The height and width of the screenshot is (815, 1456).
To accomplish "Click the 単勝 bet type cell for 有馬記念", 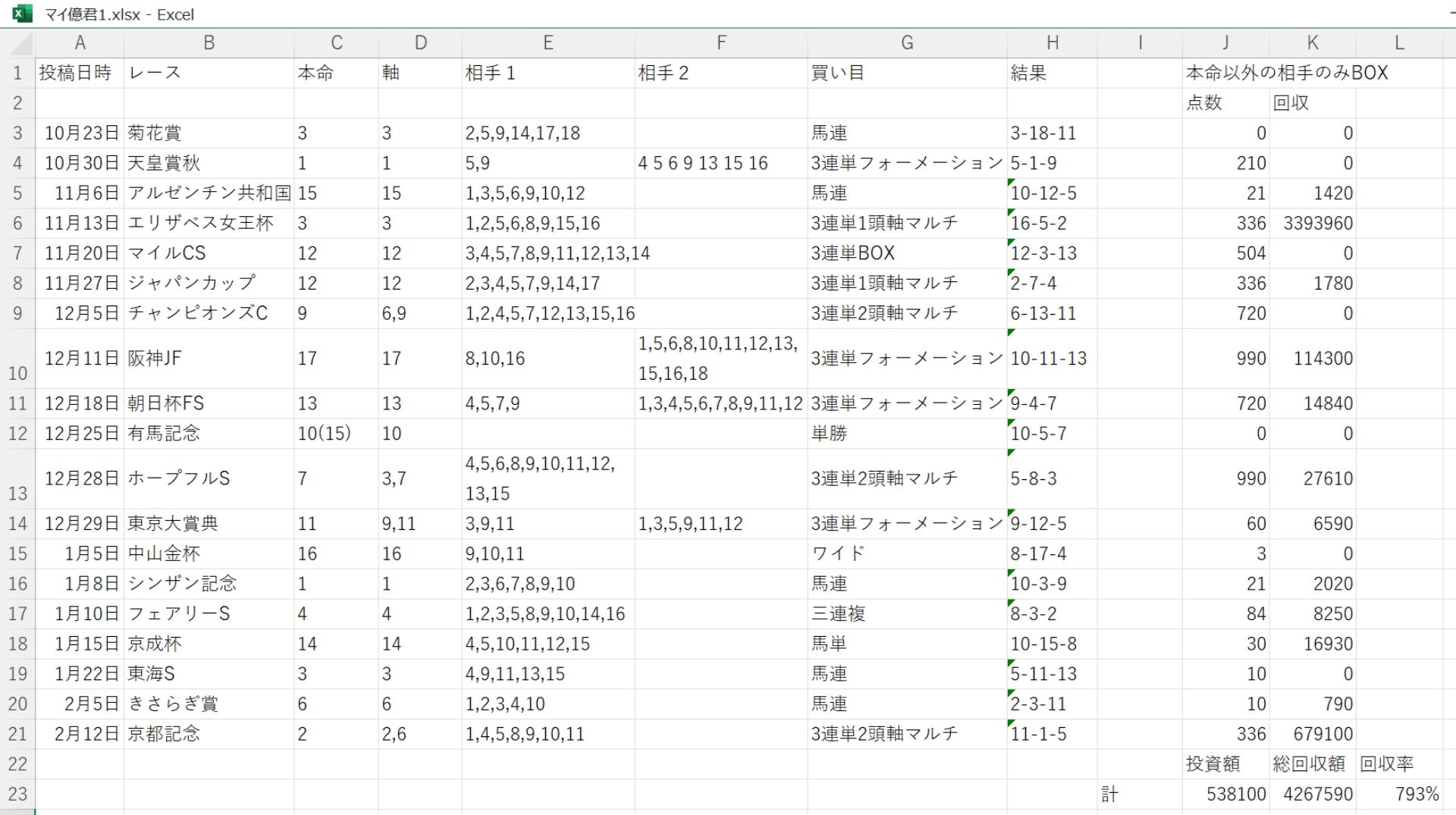I will (907, 434).
